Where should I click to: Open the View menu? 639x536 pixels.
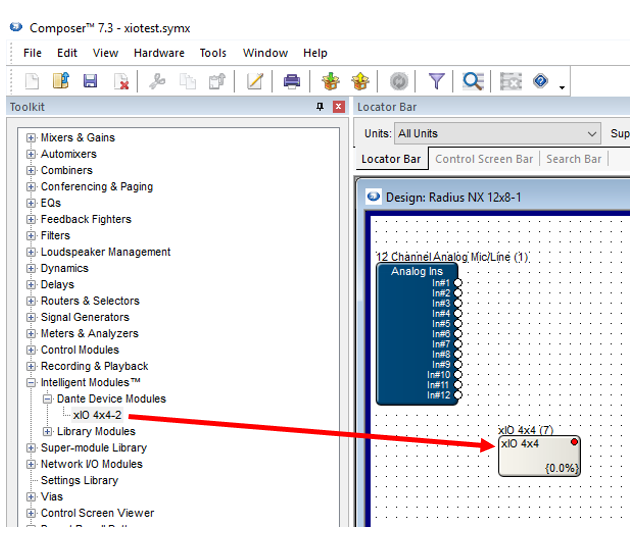tap(106, 53)
